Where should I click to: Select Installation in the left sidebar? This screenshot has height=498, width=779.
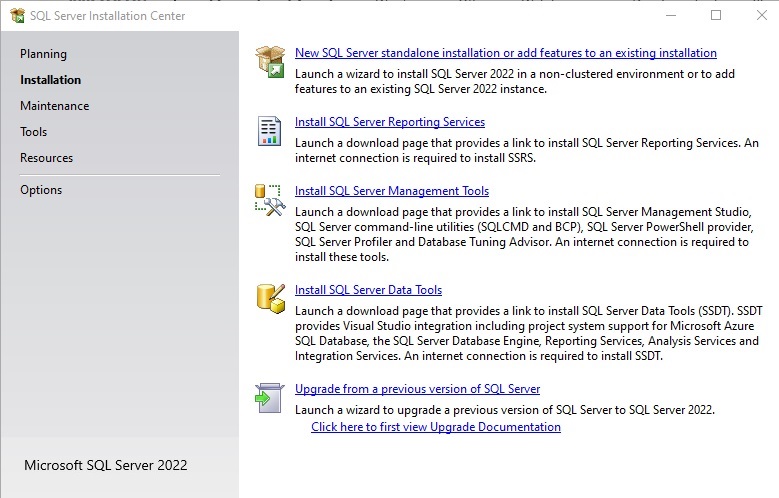pos(51,80)
